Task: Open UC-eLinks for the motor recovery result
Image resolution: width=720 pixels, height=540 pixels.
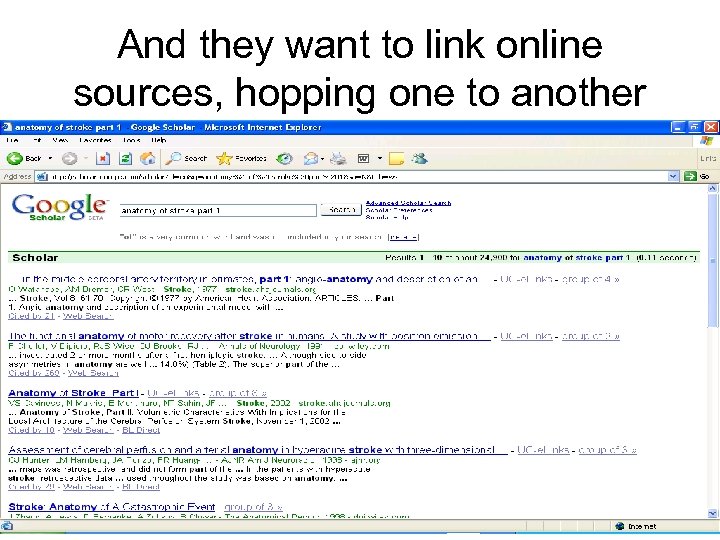Action: point(526,336)
